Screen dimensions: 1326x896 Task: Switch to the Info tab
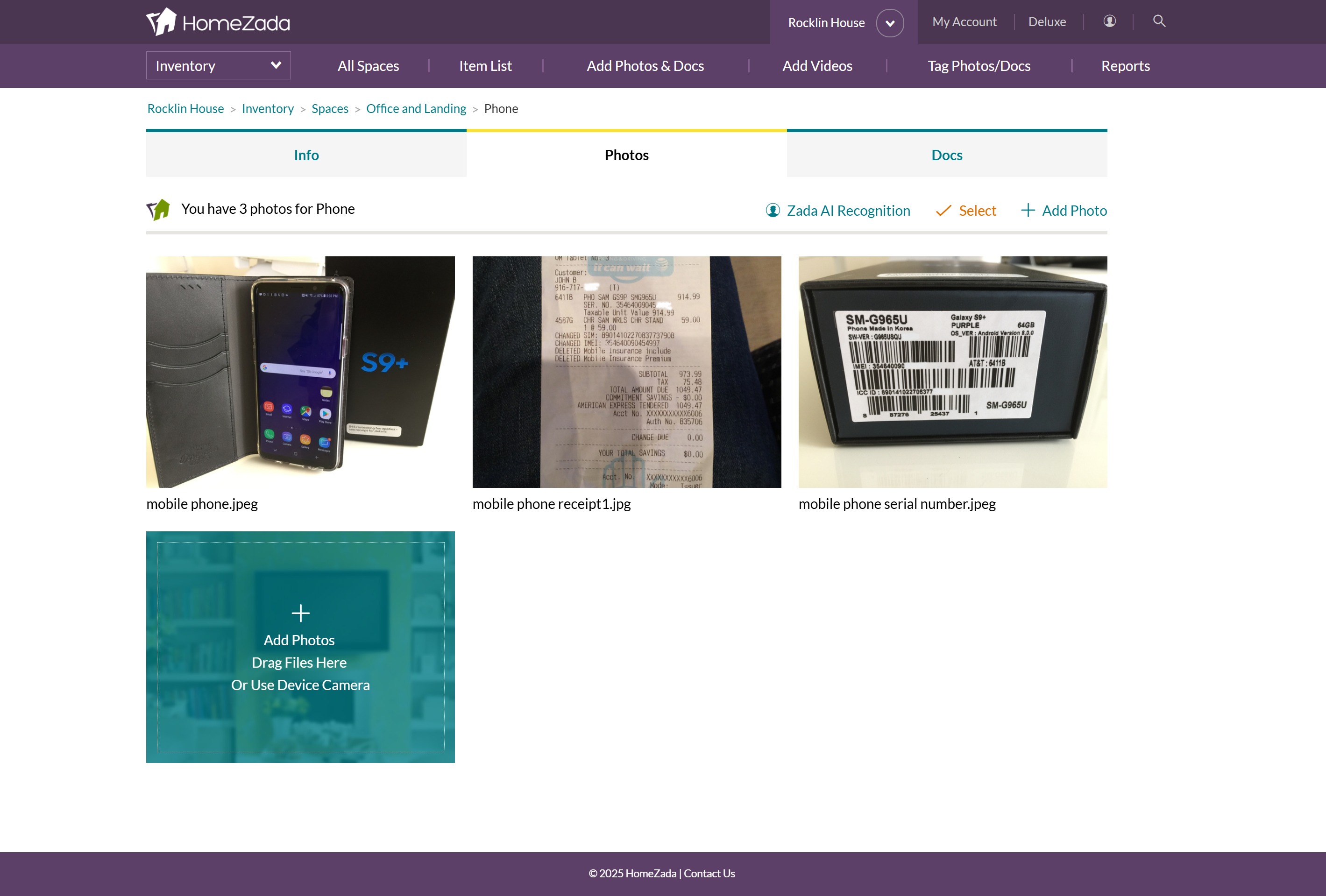[x=306, y=155]
